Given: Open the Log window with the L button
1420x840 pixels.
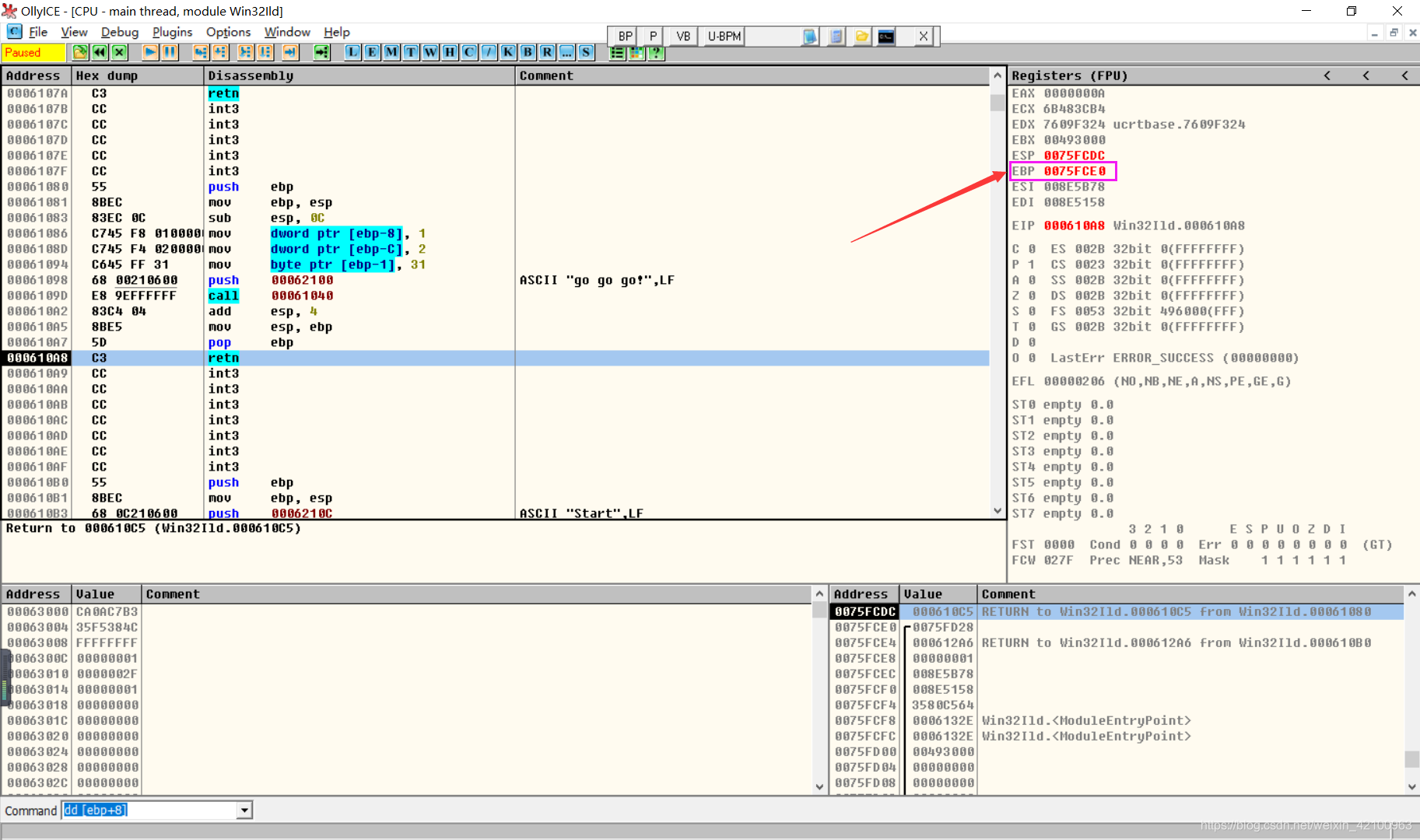Looking at the screenshot, I should [x=353, y=52].
